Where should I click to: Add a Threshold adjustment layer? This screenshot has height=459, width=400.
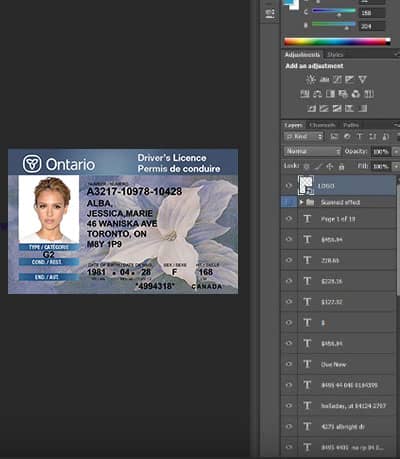tap(337, 108)
